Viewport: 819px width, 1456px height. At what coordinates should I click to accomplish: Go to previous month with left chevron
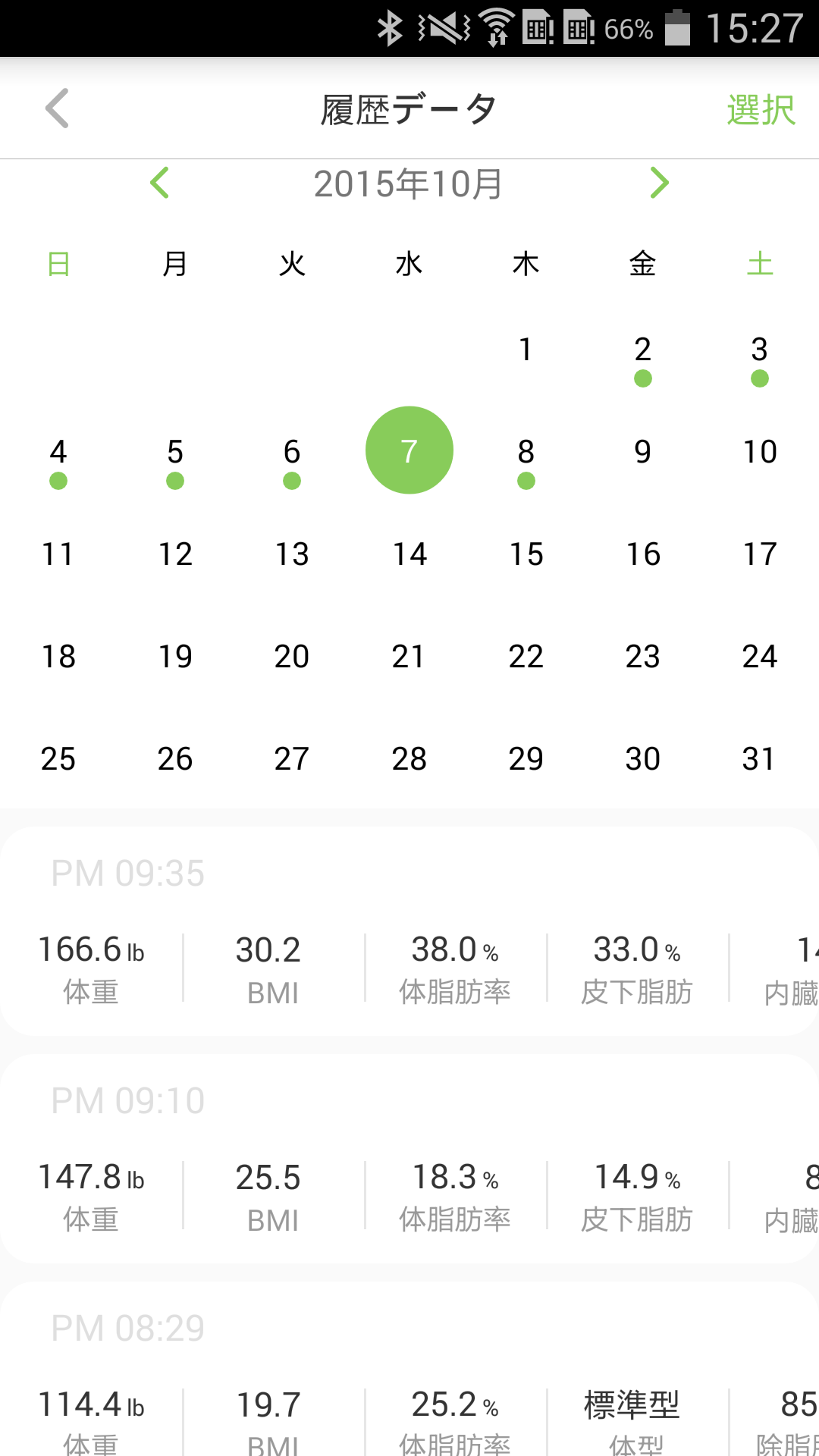coord(159,183)
